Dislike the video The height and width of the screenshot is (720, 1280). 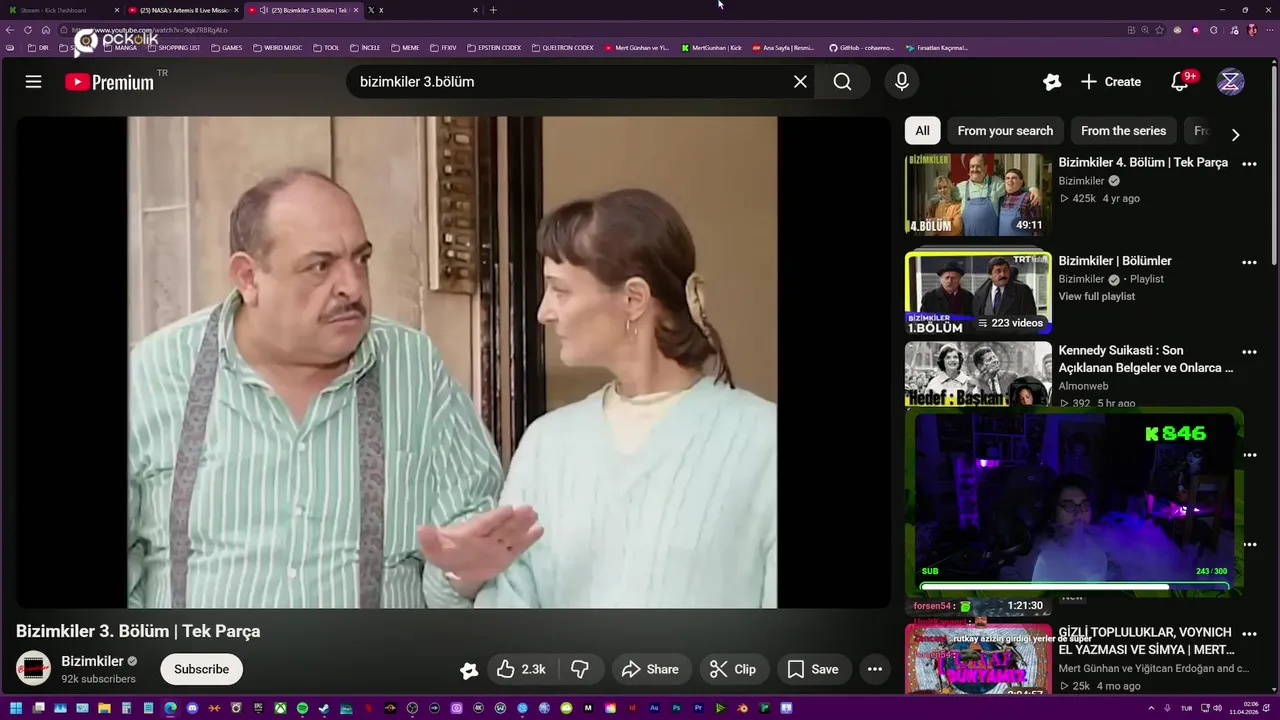click(579, 669)
